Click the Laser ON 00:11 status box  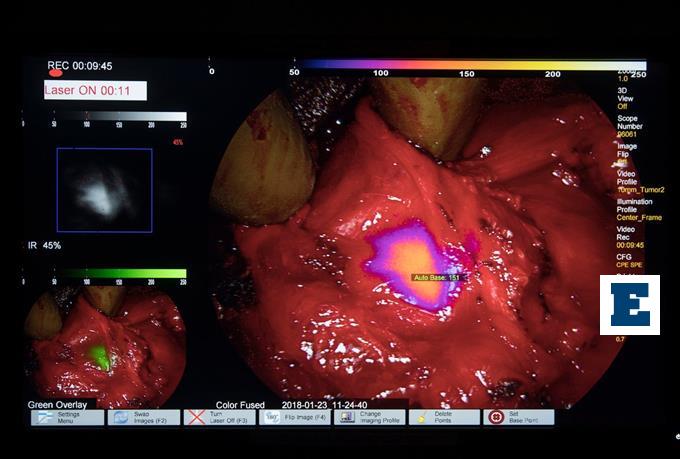pyautogui.click(x=95, y=91)
